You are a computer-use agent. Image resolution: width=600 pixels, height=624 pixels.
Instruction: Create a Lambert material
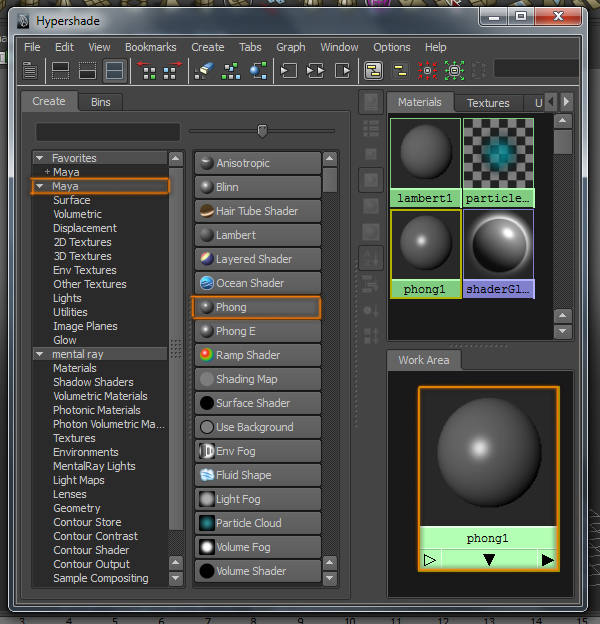pos(258,235)
